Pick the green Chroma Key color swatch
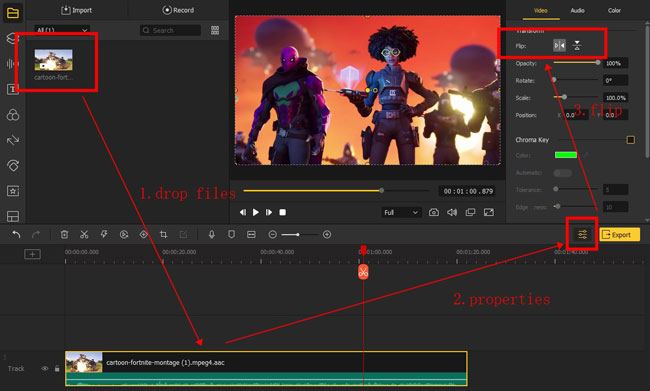 click(x=566, y=155)
